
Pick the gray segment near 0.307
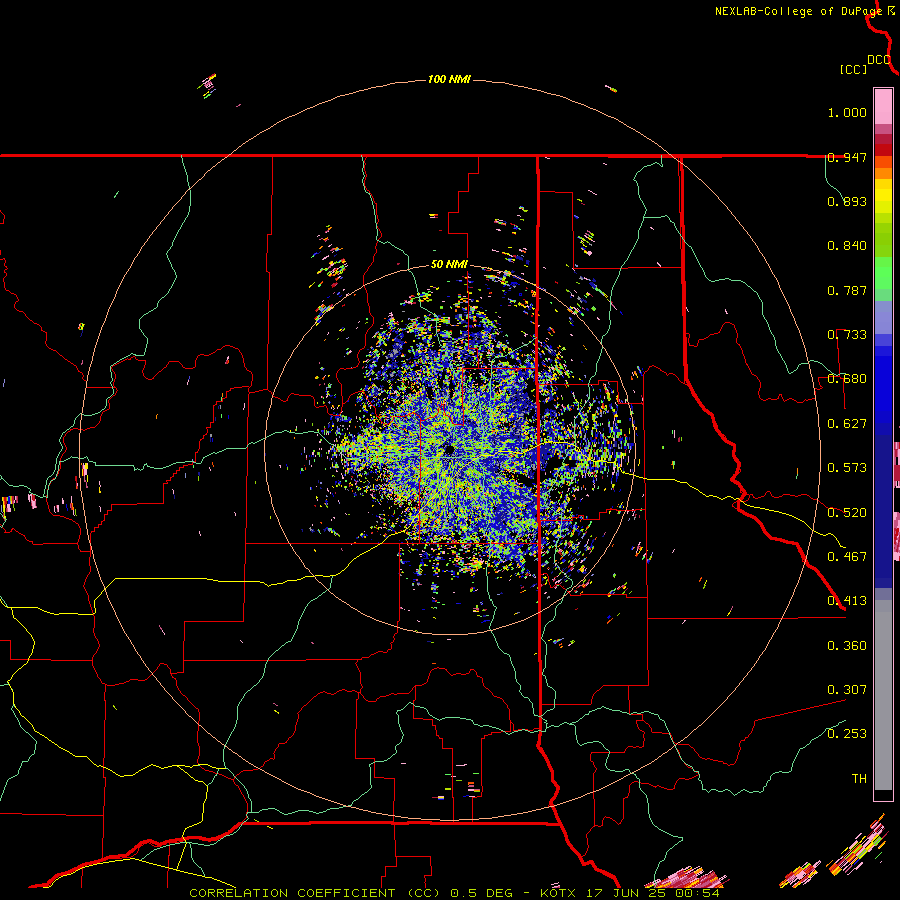click(x=883, y=695)
